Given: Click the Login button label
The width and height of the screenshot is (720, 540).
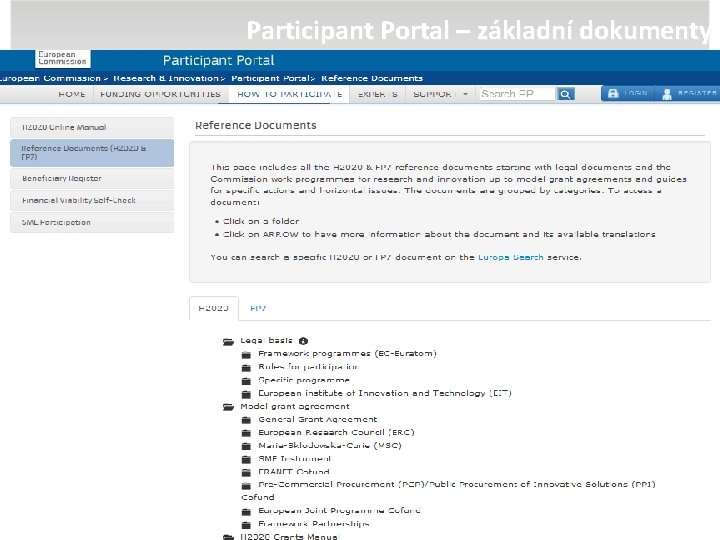Looking at the screenshot, I should (x=636, y=93).
